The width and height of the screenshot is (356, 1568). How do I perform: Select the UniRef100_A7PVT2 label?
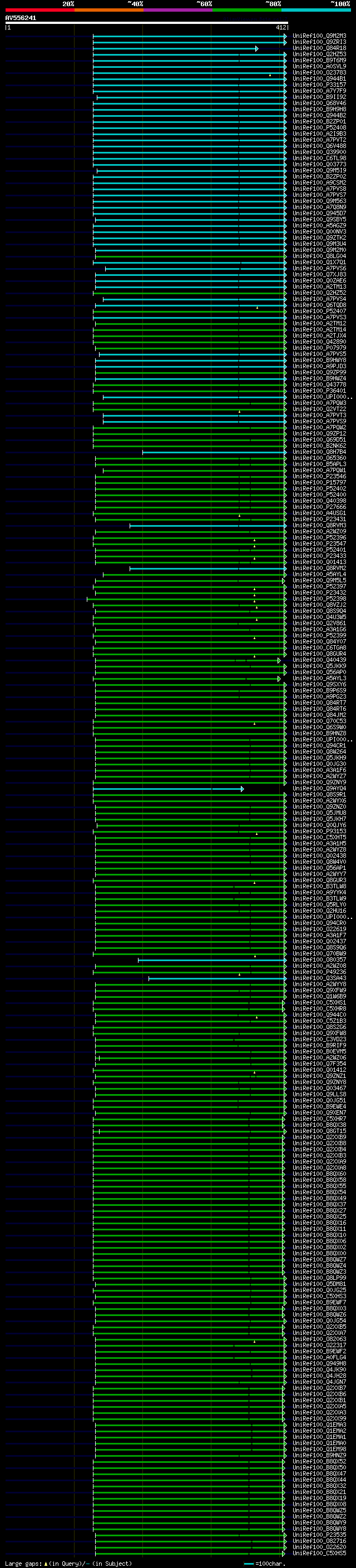coord(319,140)
